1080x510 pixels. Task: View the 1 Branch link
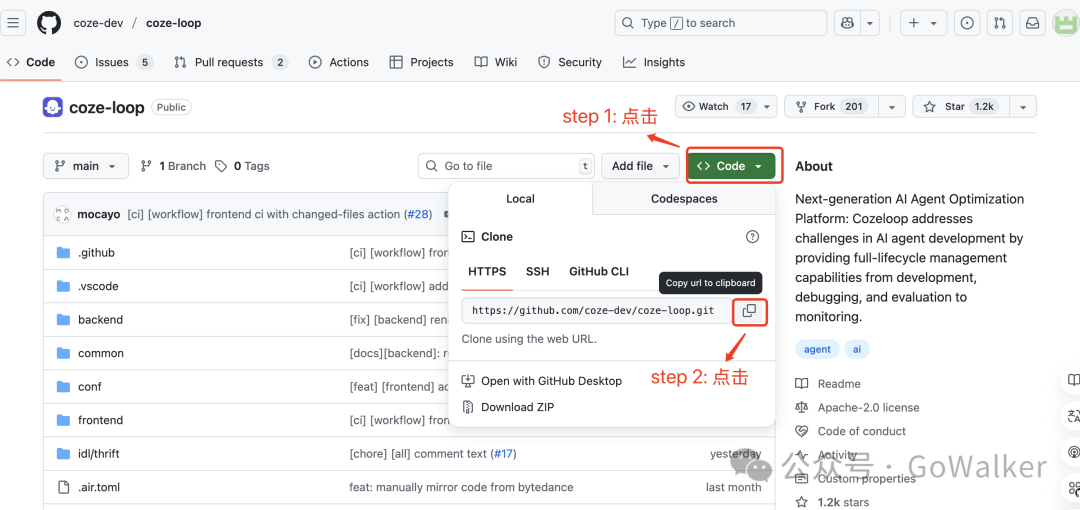coord(173,166)
